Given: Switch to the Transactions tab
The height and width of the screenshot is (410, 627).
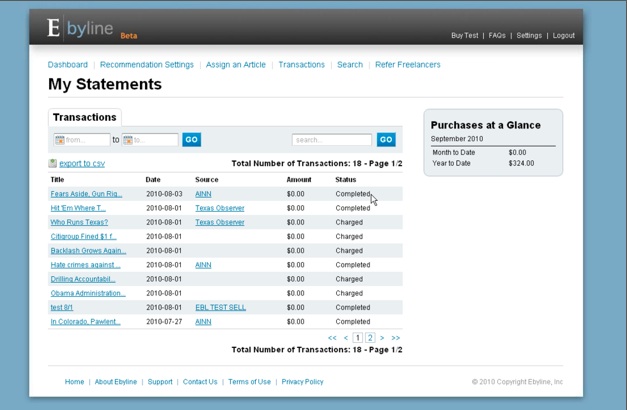Looking at the screenshot, I should tap(85, 118).
